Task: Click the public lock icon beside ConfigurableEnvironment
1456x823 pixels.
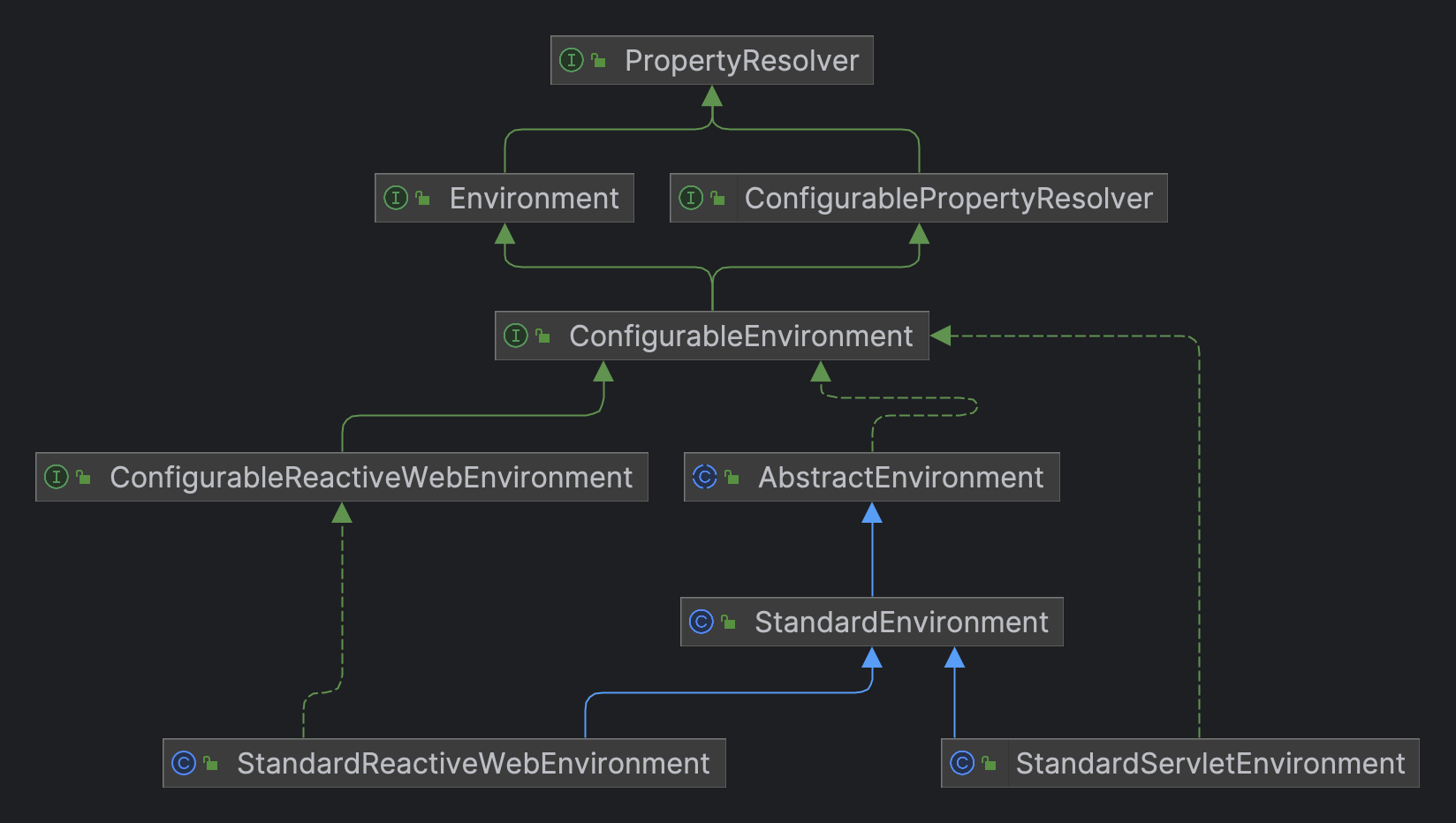Action: pyautogui.click(x=543, y=336)
